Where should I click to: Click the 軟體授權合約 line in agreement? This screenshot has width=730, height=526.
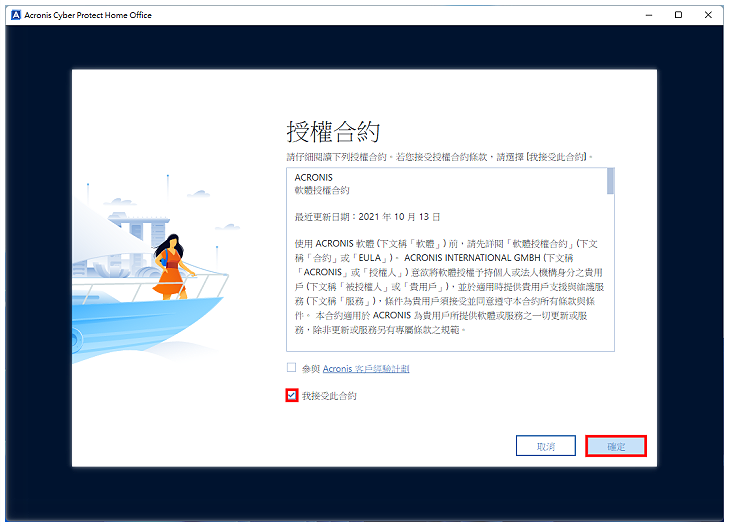tap(322, 190)
